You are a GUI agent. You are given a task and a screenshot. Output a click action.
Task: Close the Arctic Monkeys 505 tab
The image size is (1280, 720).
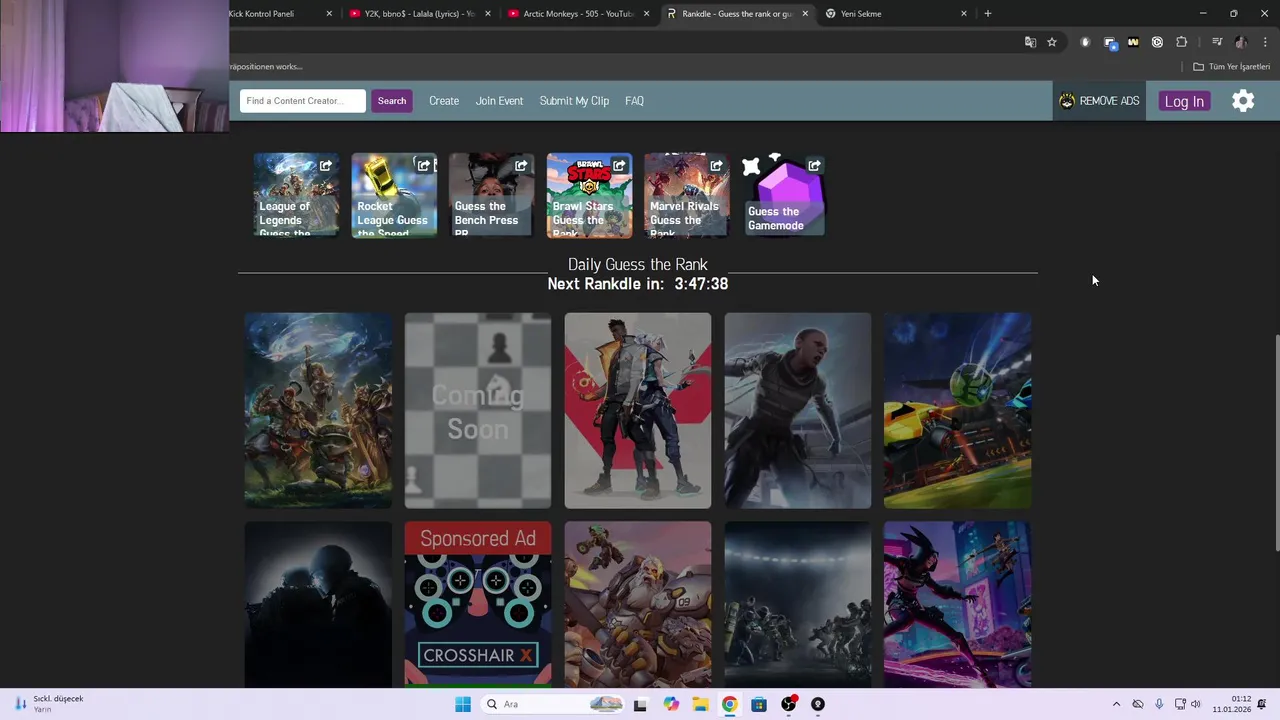(646, 14)
